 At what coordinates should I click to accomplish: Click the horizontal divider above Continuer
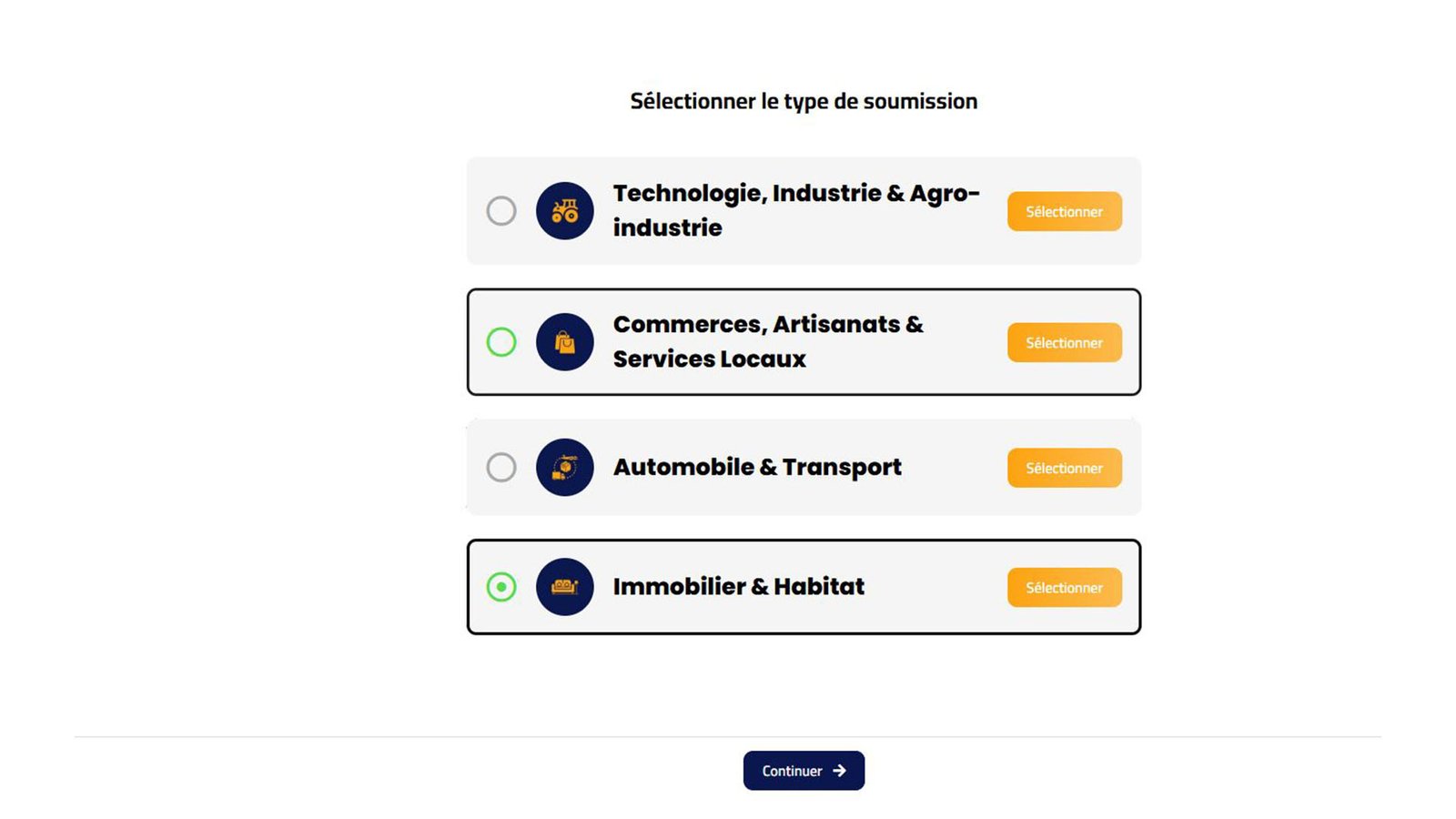coord(364,736)
